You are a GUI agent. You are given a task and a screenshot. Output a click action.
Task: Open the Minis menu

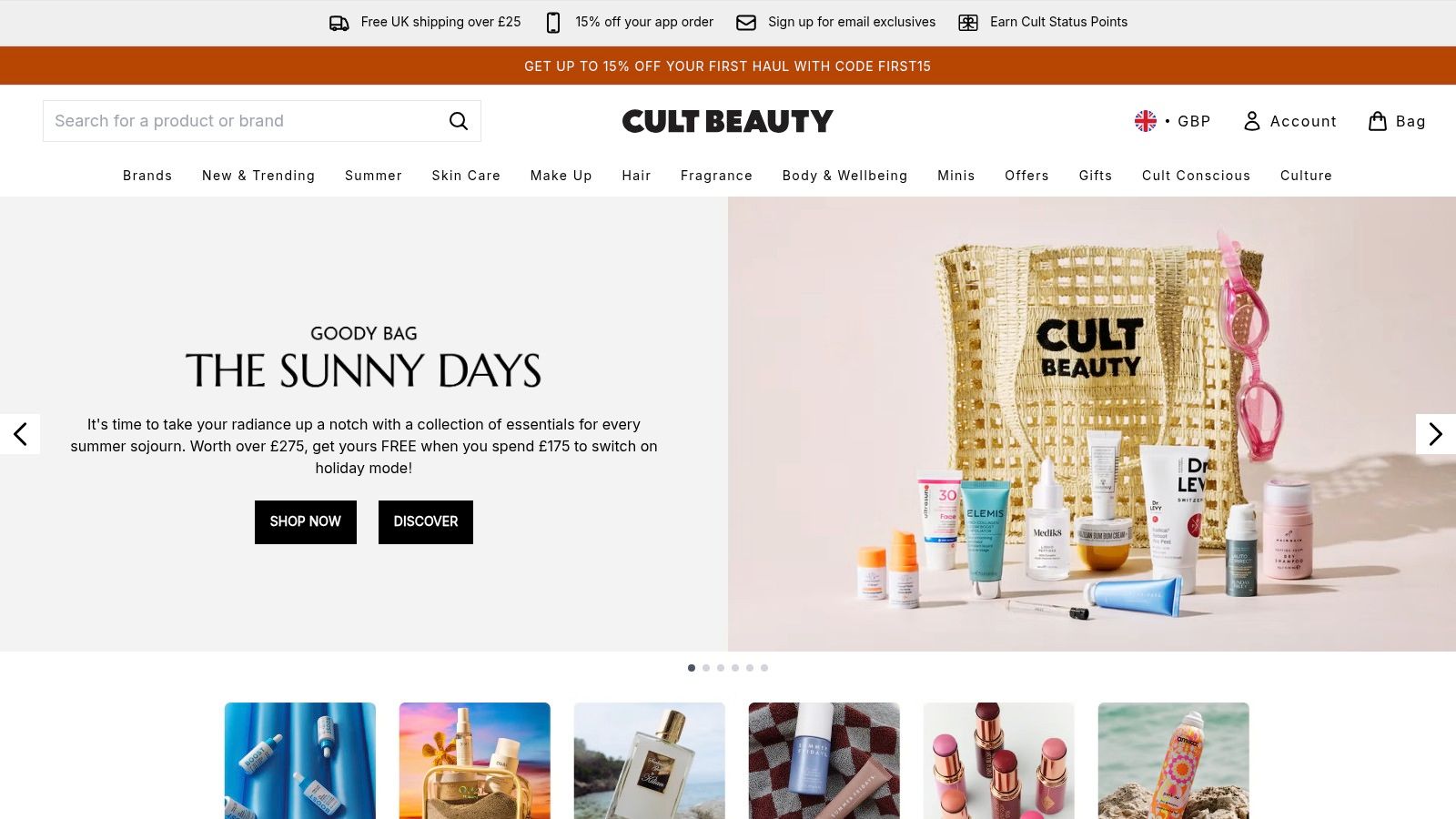click(956, 176)
